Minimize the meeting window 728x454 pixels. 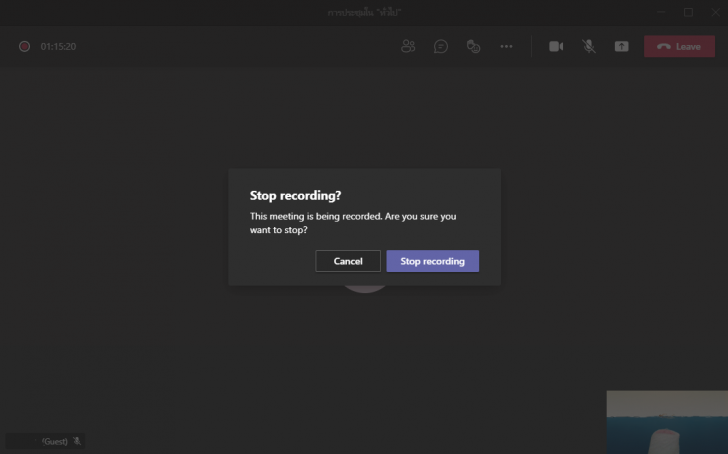[661, 13]
